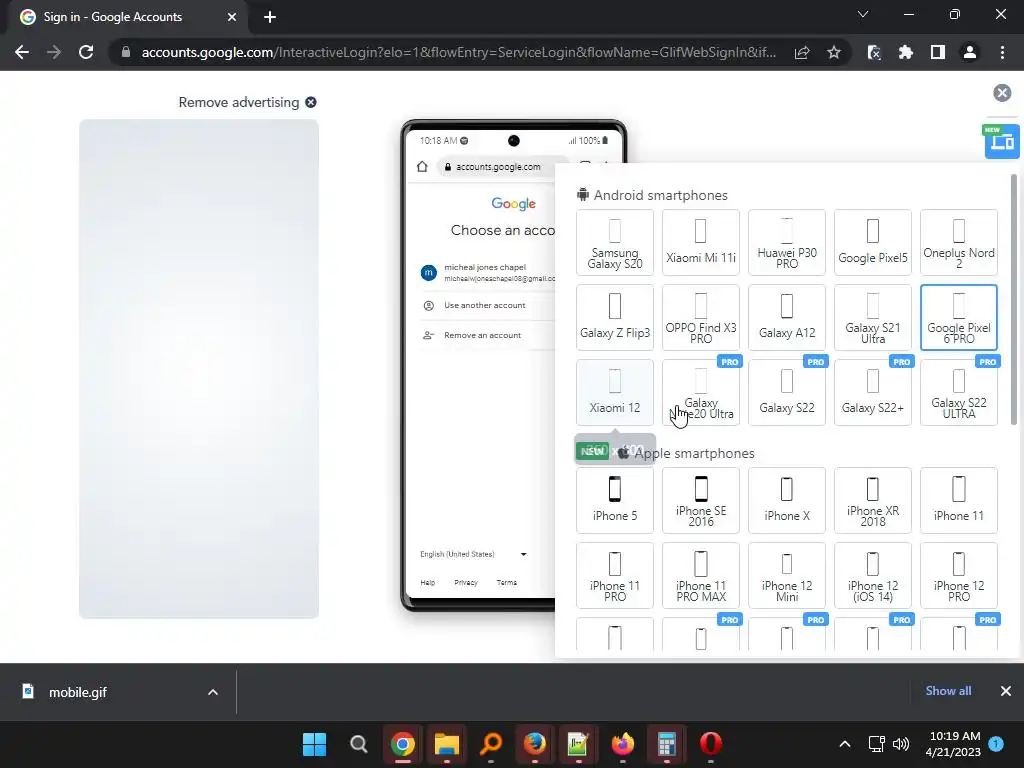Toggle the side panel button
Screen dimensions: 1024x768
tap(938, 52)
